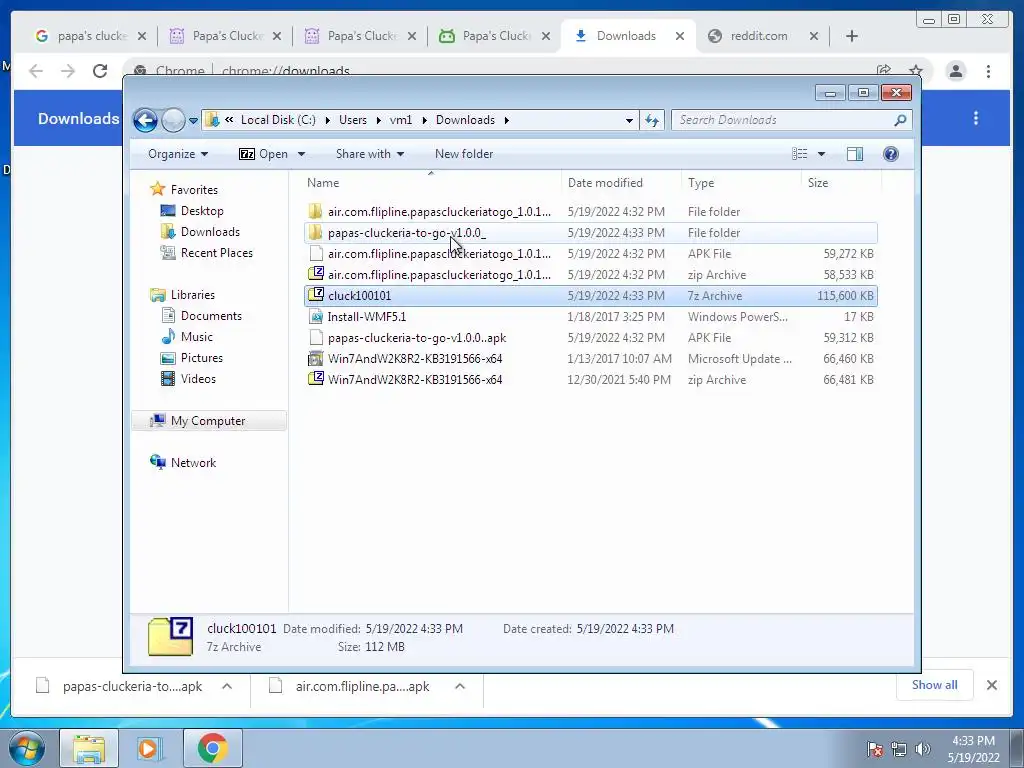Screen dimensions: 1024x768
Task: Select Downloads in Favorites
Action: (210, 232)
